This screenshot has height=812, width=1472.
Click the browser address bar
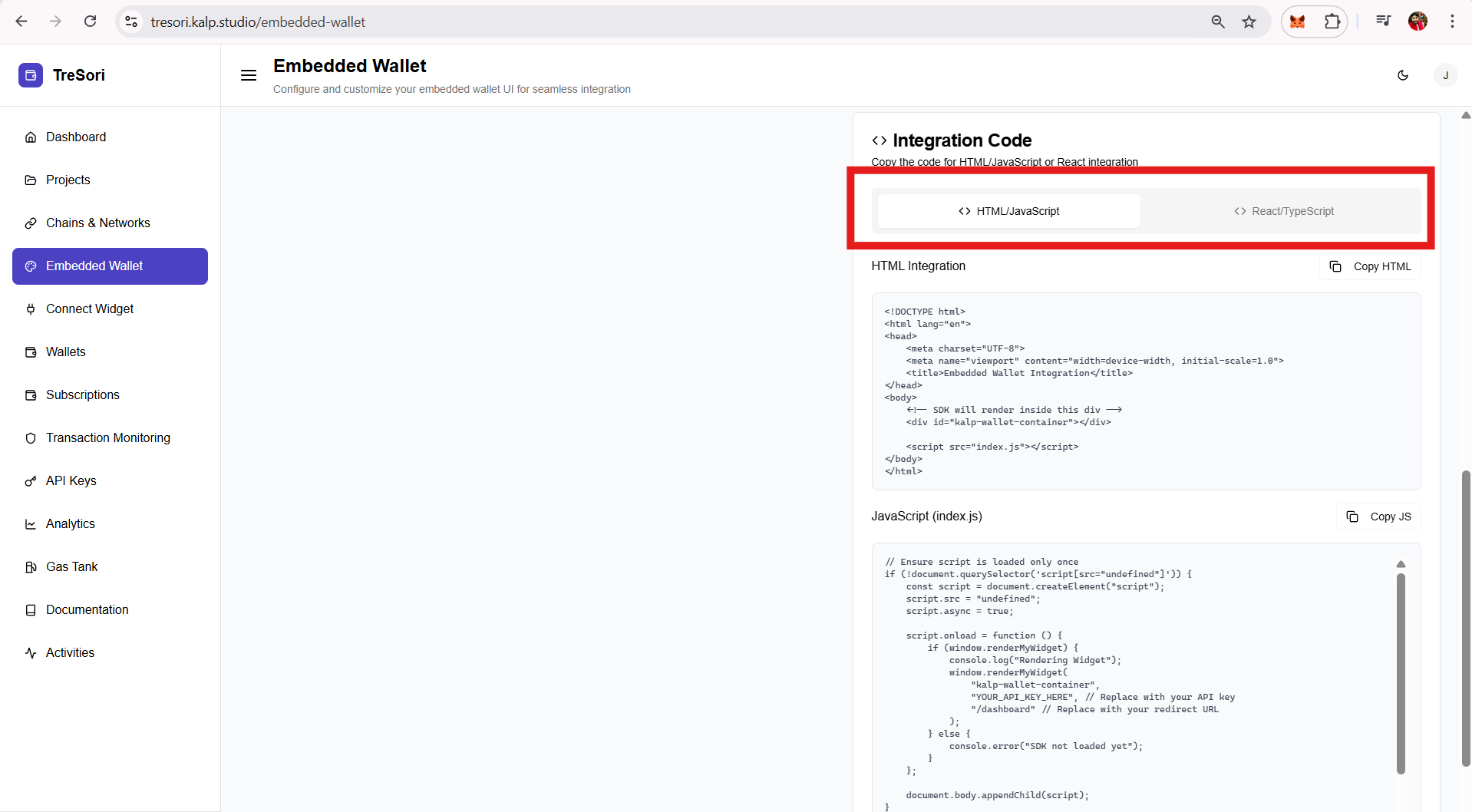click(x=660, y=21)
